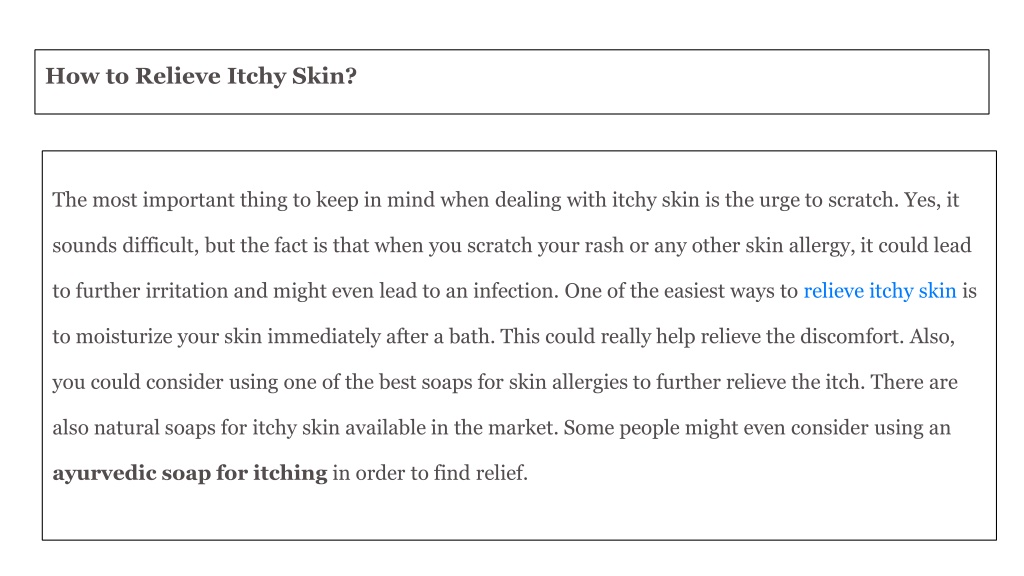This screenshot has width=1024, height=576.
Task: Click the phrase 'immediately after a bath'
Action: pos(380,337)
